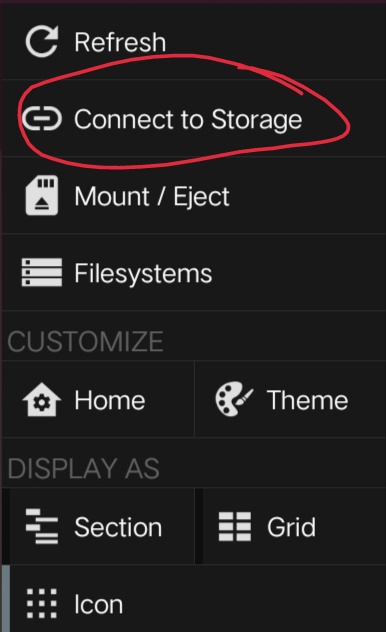
Task: Click the dotted Icon view icon
Action: (42, 603)
